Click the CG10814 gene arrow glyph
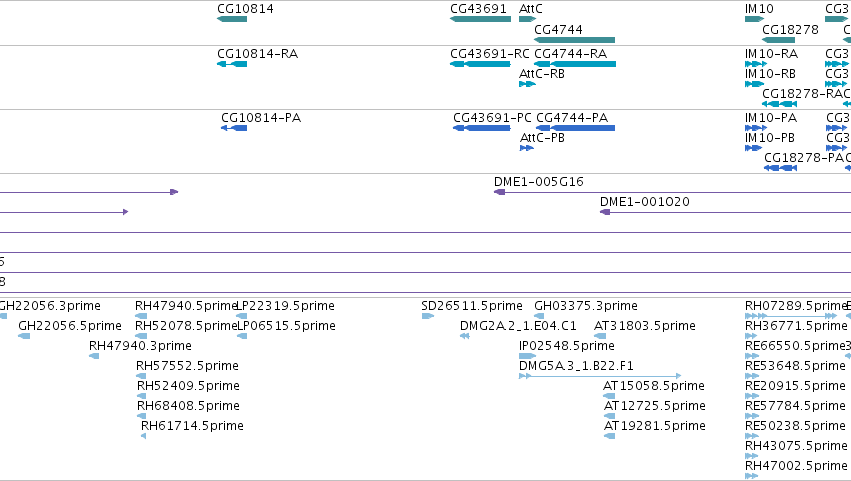851x481 pixels. tap(232, 19)
